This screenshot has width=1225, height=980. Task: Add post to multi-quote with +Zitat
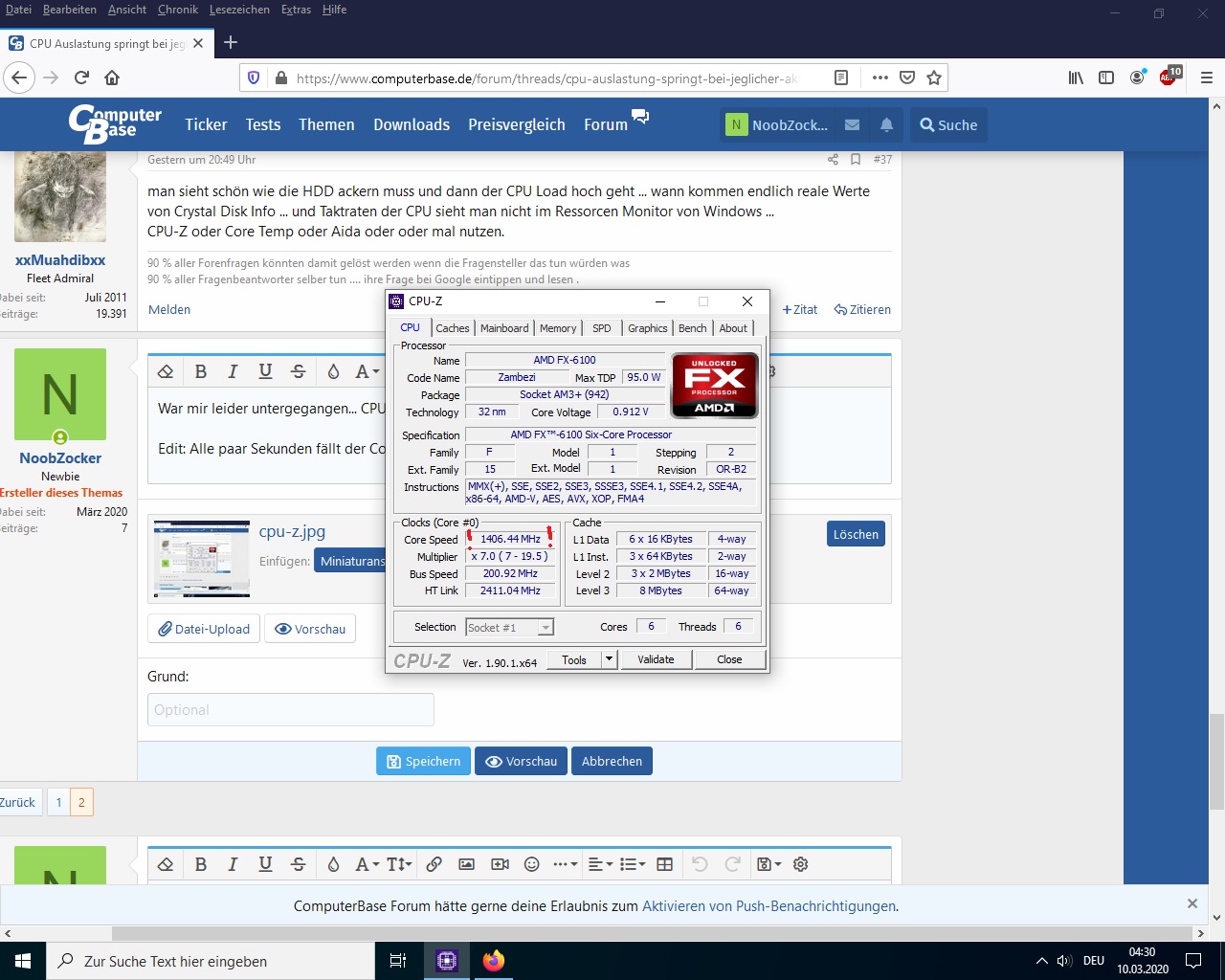(x=800, y=309)
